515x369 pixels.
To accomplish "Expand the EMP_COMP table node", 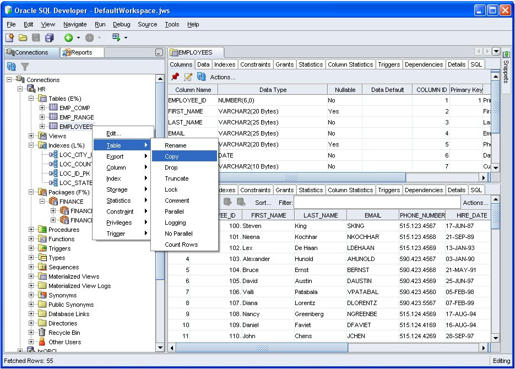I will click(x=42, y=108).
